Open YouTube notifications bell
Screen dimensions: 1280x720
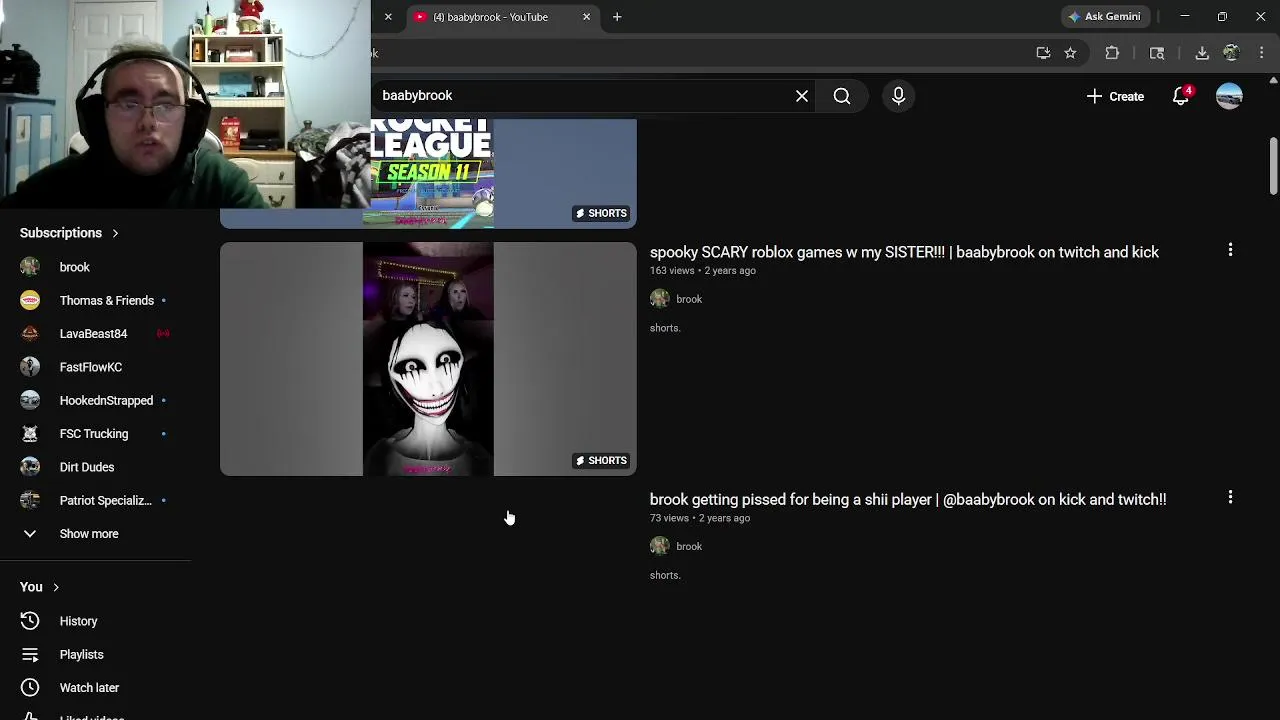(x=1181, y=96)
